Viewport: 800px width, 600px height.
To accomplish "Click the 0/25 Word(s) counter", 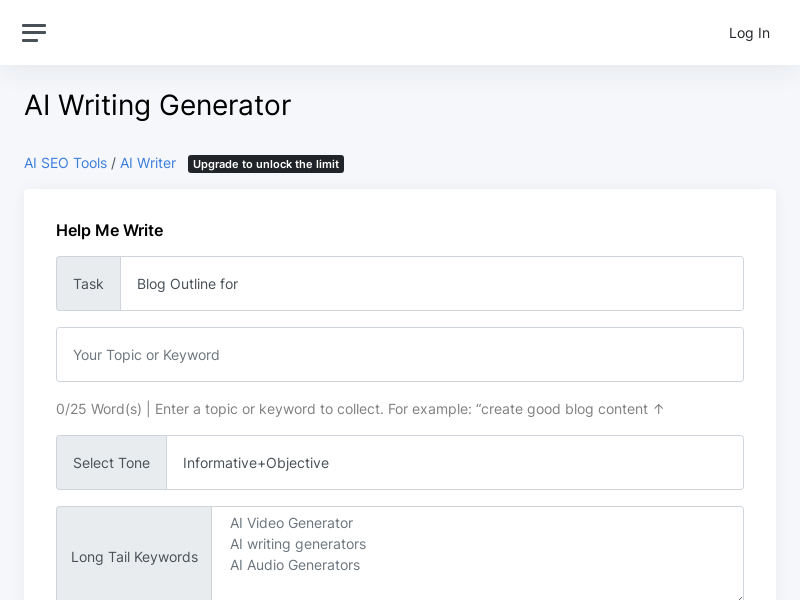I will [x=98, y=409].
